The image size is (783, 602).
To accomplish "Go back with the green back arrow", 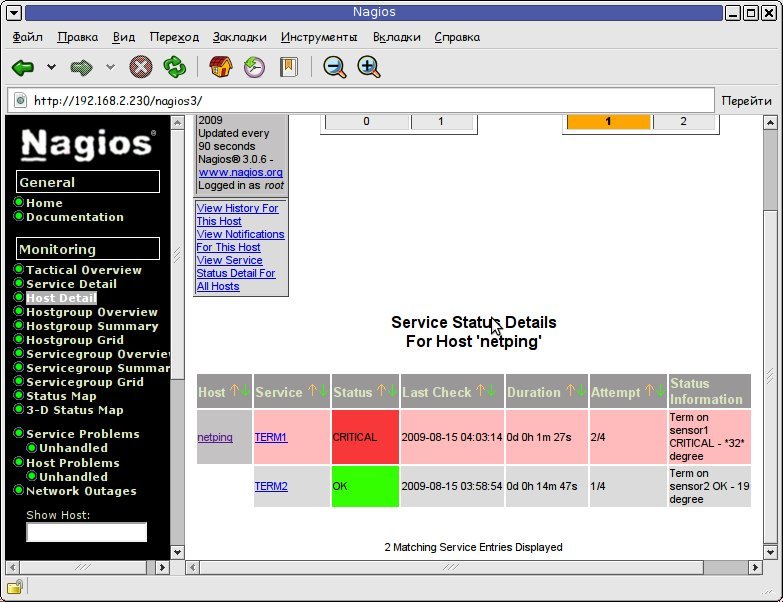I will point(23,67).
